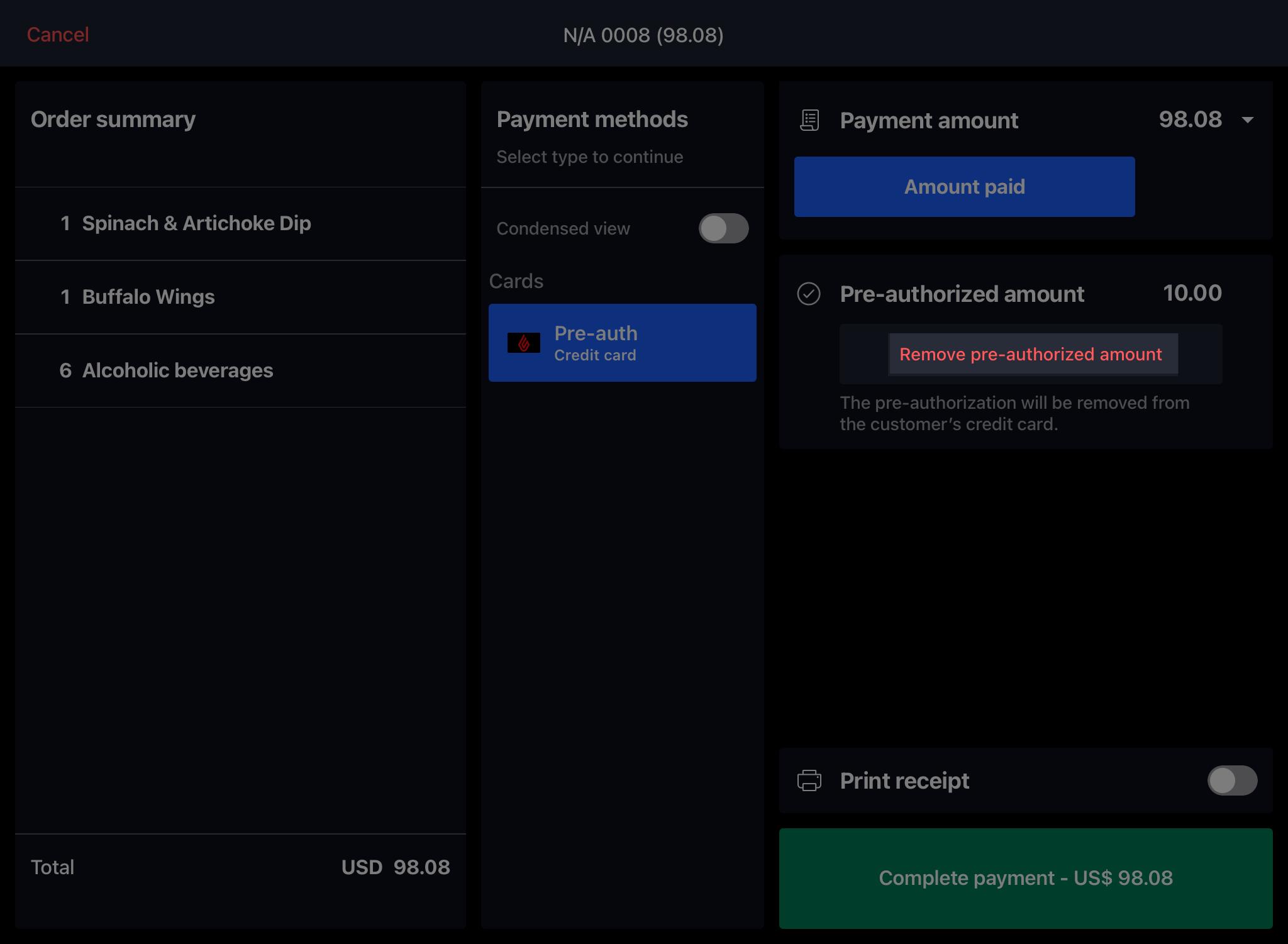Select the Alcoholic beverages order line
This screenshot has height=944, width=1288.
pos(240,370)
